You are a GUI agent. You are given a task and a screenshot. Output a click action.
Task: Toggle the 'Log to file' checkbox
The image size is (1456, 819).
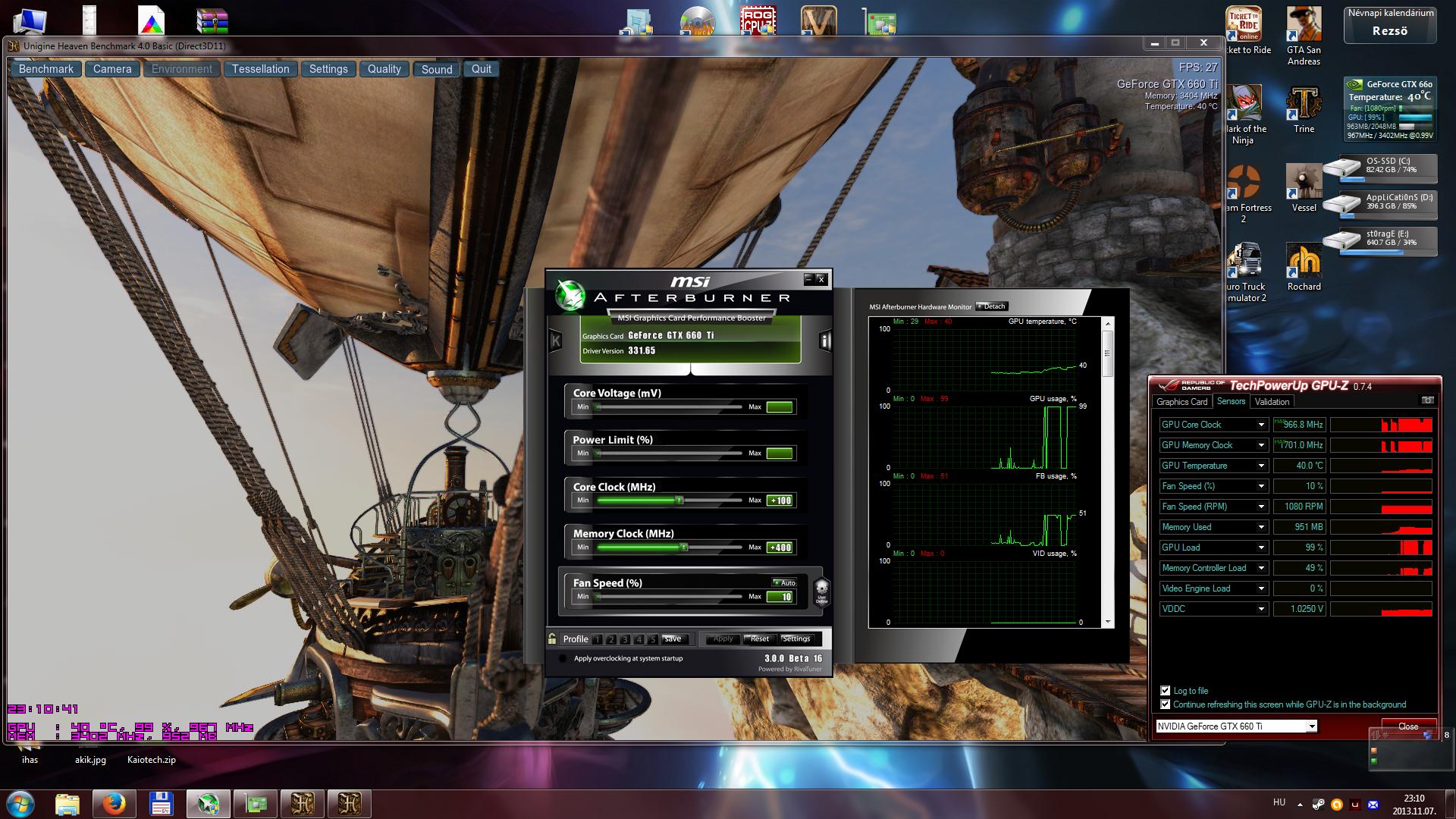point(1166,691)
